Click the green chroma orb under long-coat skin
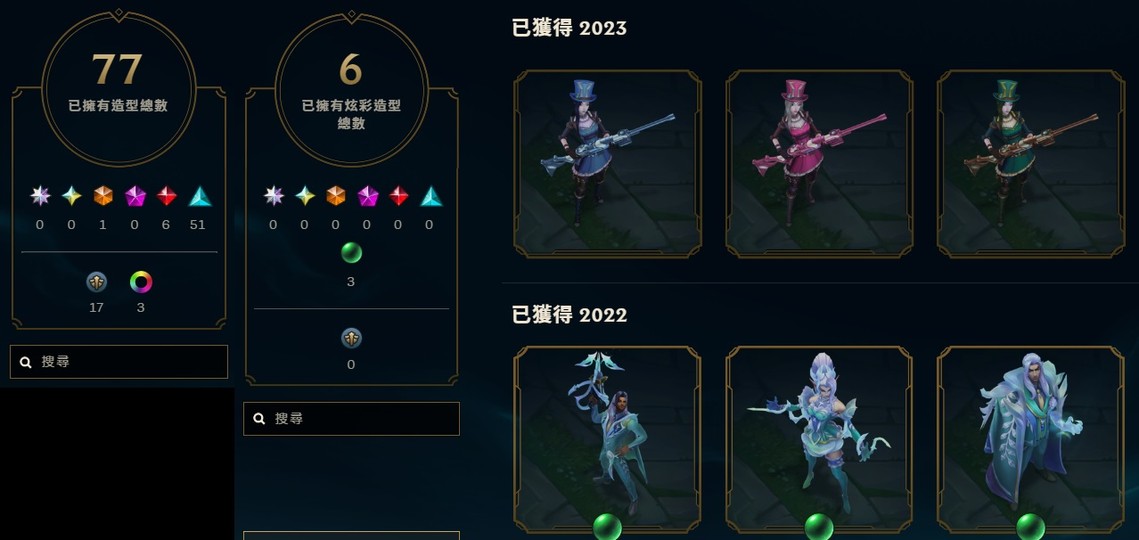 (x=1031, y=526)
